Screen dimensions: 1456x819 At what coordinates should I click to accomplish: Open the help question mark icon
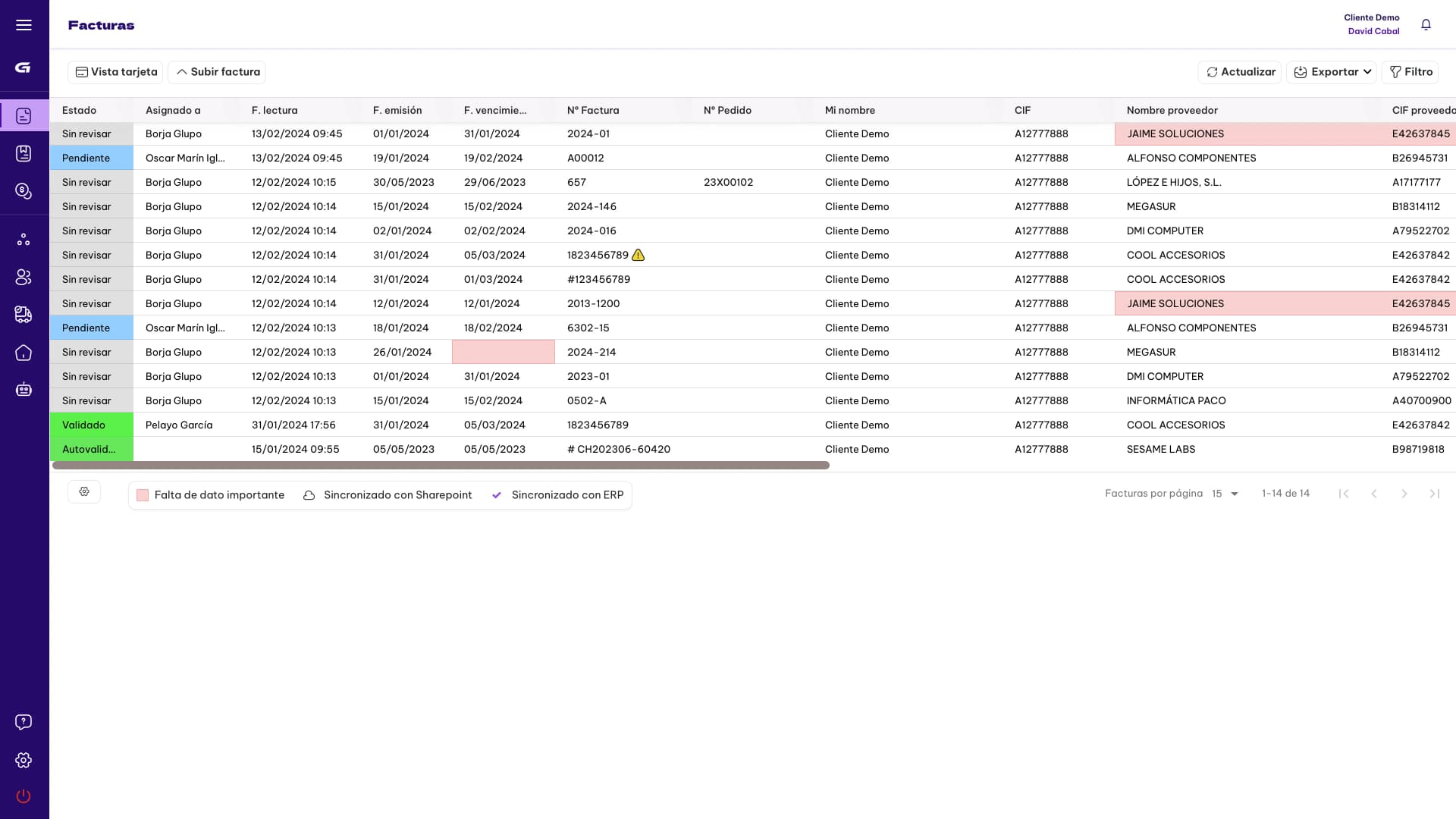pyautogui.click(x=24, y=722)
